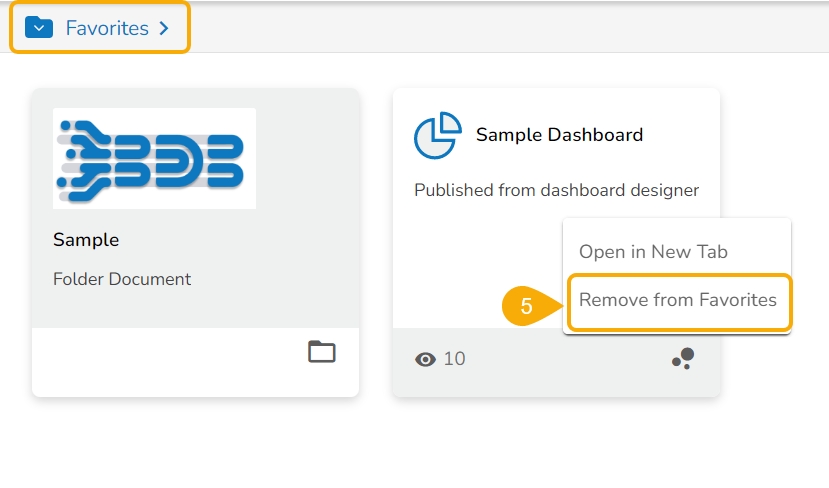Click the orange step 5 marker
The image size is (829, 488).
(526, 307)
